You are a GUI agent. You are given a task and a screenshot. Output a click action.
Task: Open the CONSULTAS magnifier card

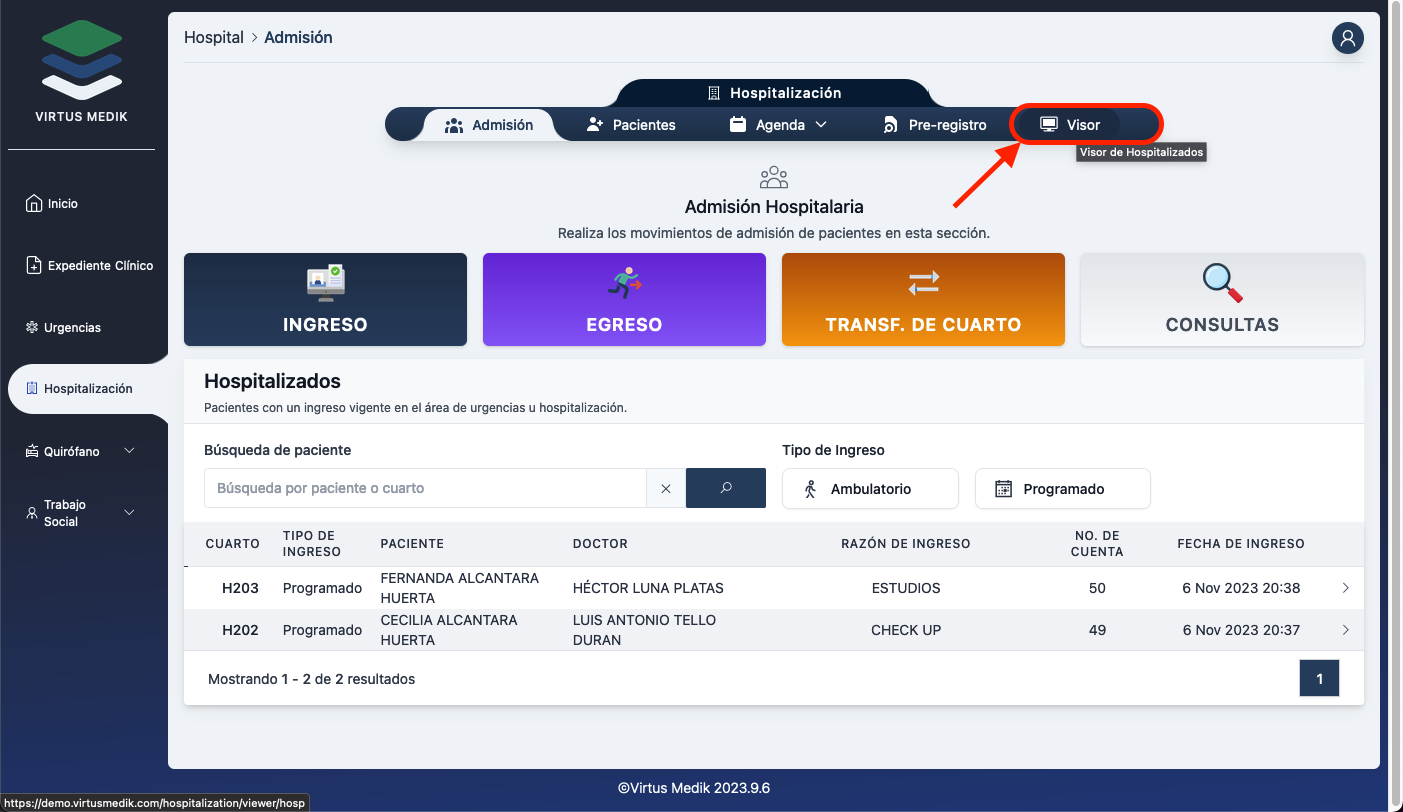(1222, 299)
